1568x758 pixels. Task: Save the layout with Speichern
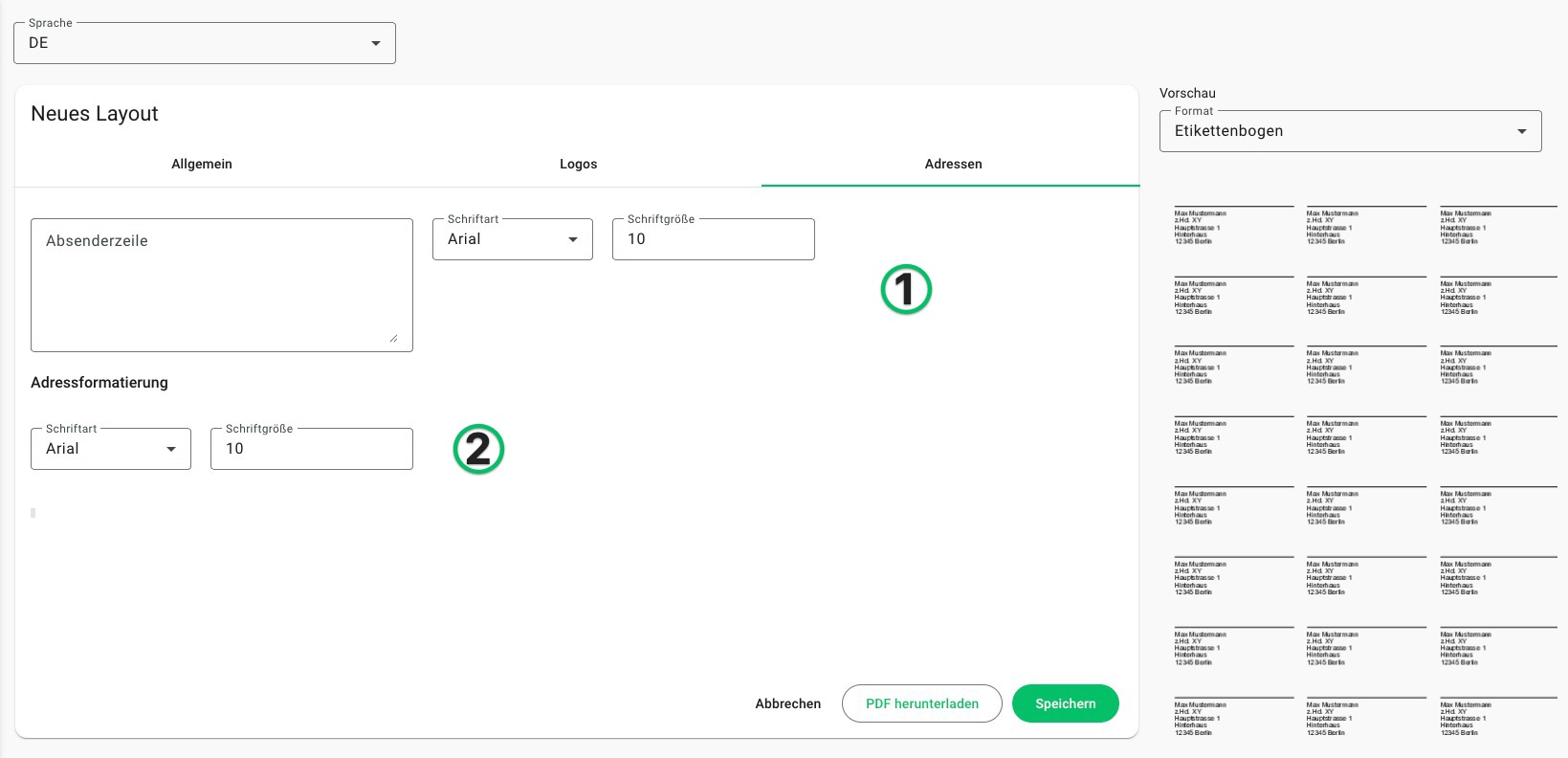pyautogui.click(x=1066, y=703)
